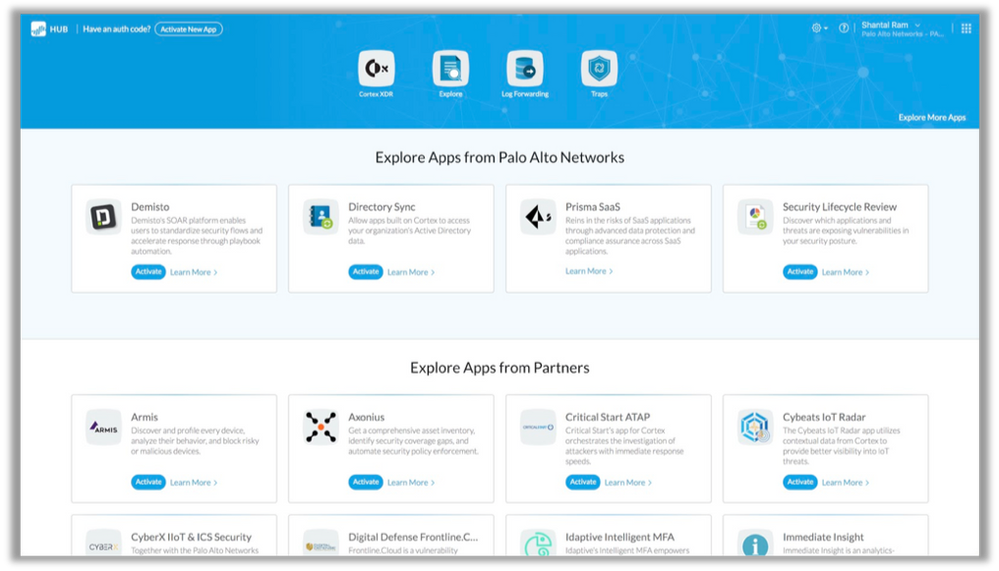This screenshot has height=571, width=999.
Task: Click the Armis app logo
Action: (x=103, y=427)
